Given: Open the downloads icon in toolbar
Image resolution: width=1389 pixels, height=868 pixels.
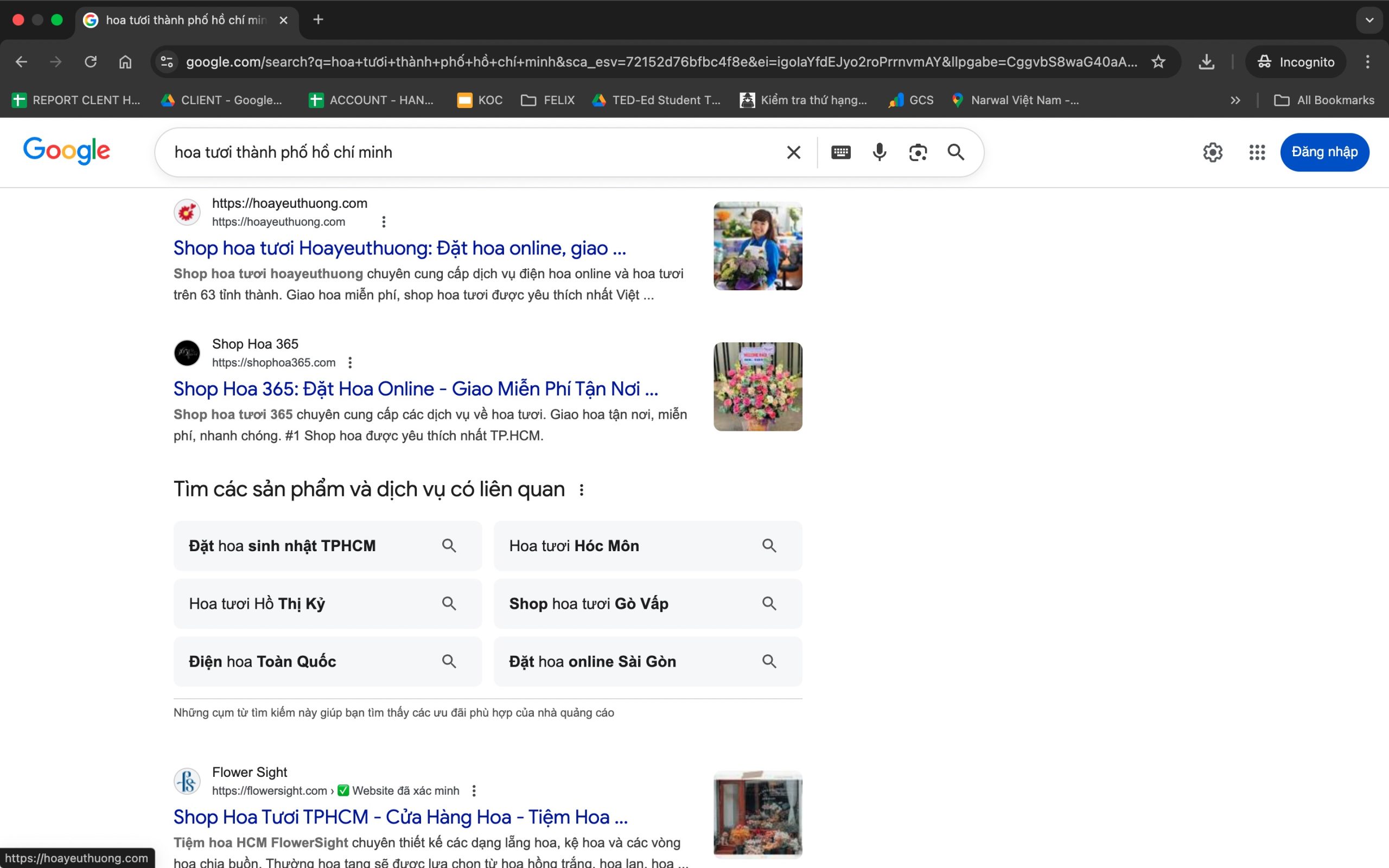Looking at the screenshot, I should [1207, 62].
